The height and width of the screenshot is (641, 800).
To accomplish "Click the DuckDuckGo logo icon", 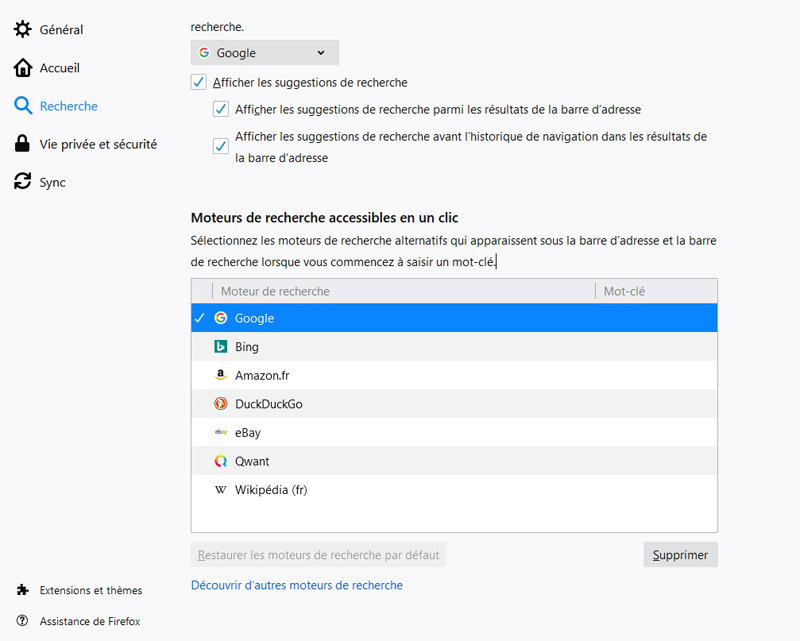I will (221, 404).
